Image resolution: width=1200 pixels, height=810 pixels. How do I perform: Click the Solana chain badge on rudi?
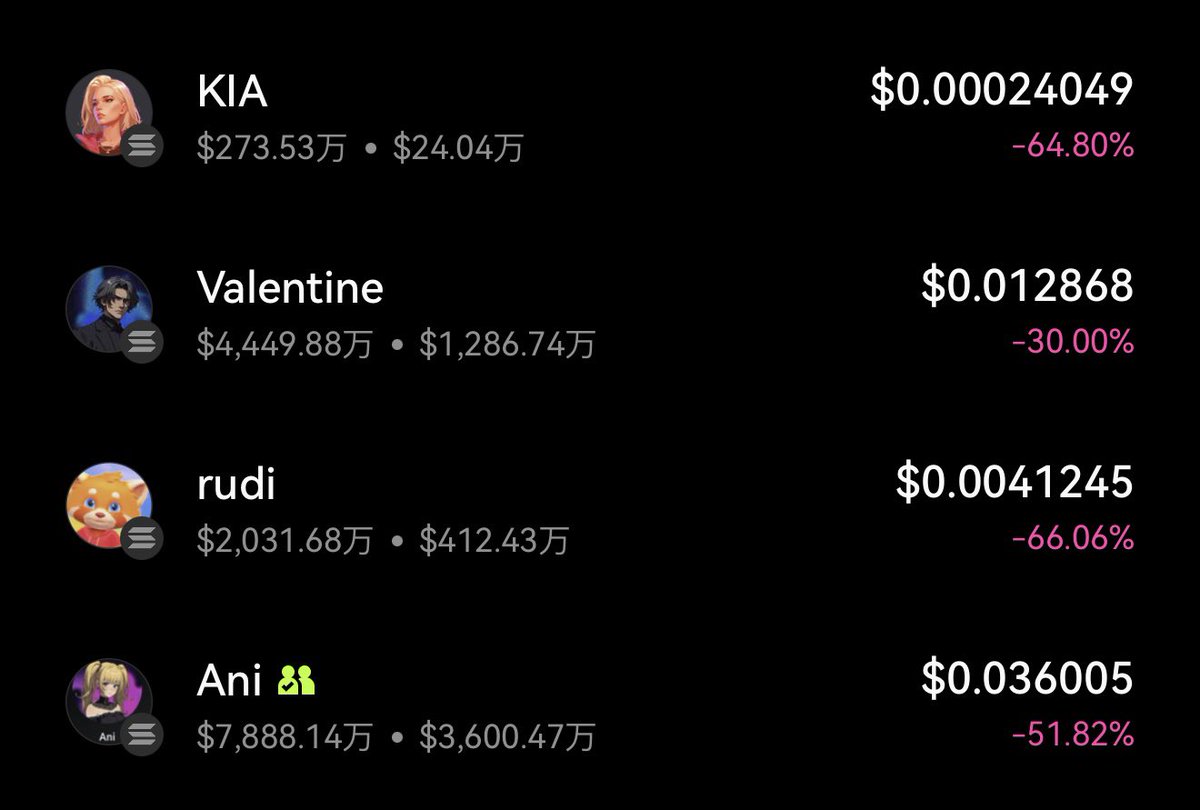[x=143, y=539]
